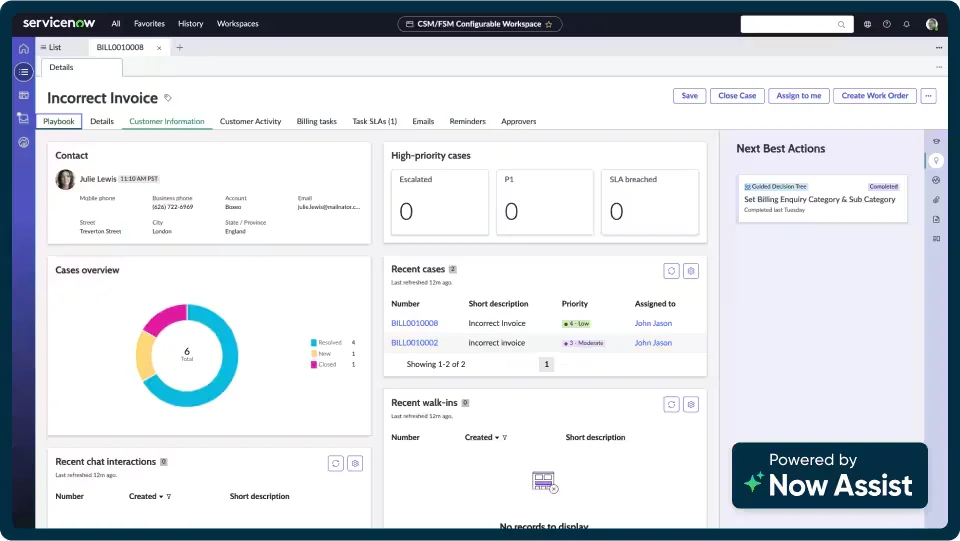960x541 pixels.
Task: Click the notifications bell icon
Action: [x=906, y=24]
